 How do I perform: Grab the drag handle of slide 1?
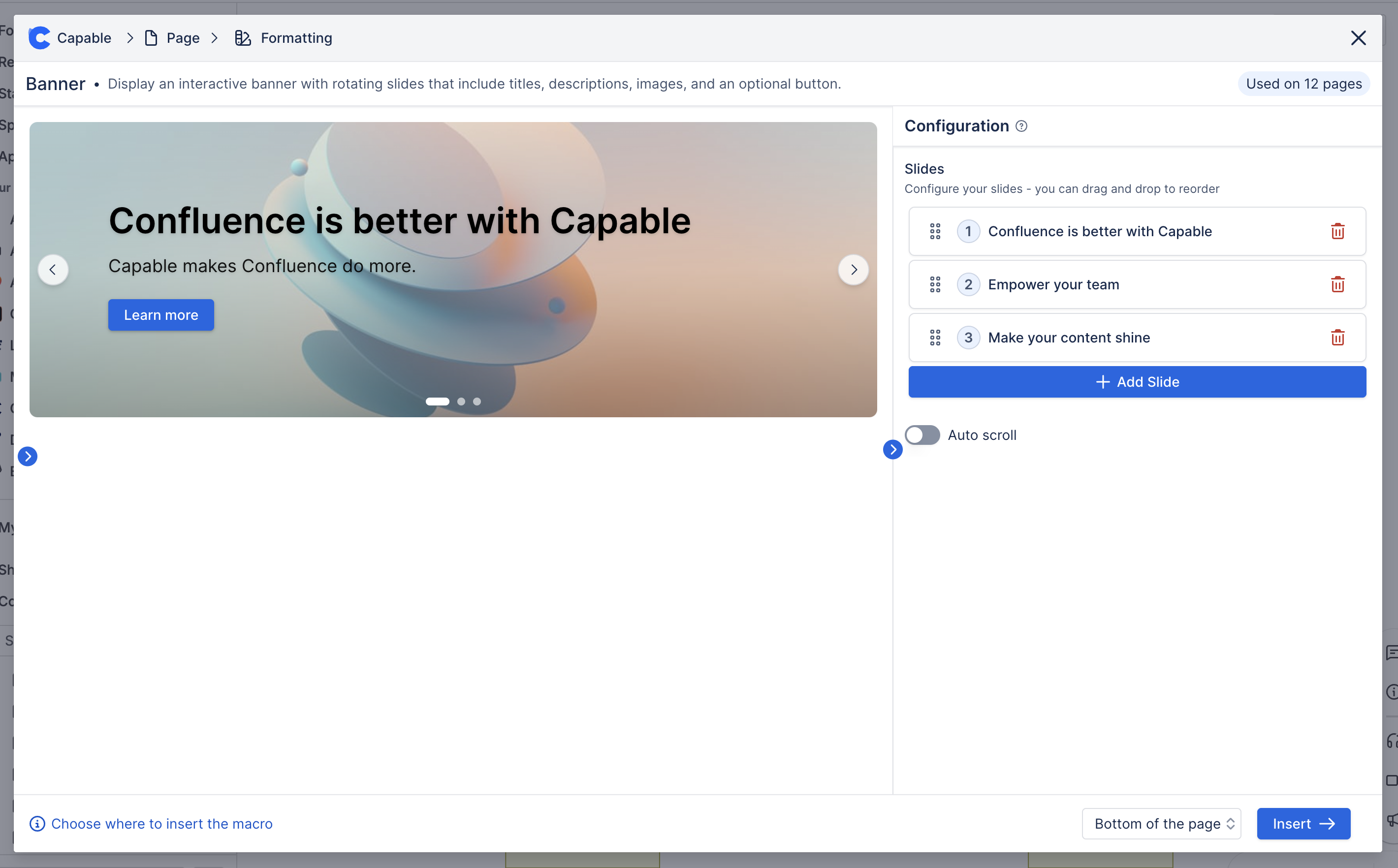(935, 231)
